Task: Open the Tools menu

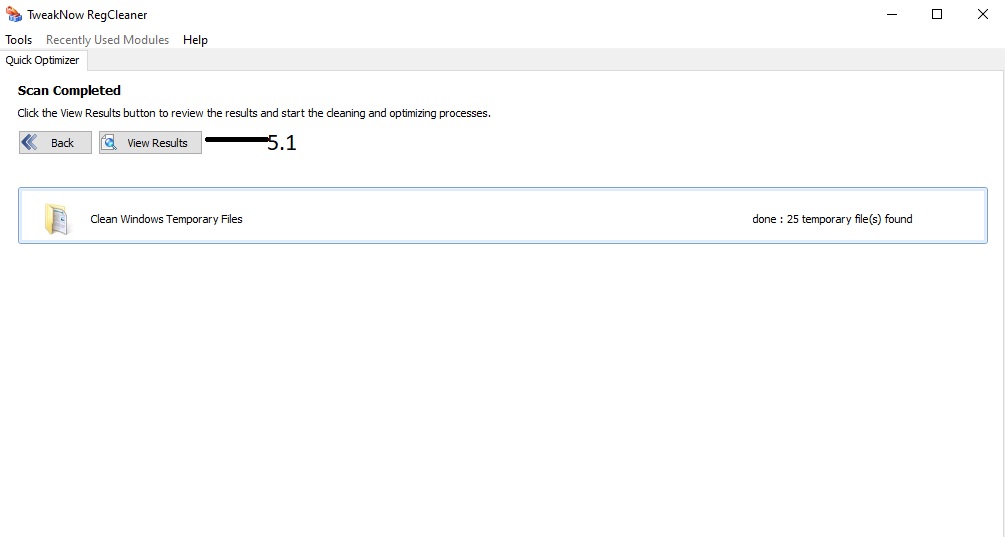Action: pyautogui.click(x=19, y=40)
